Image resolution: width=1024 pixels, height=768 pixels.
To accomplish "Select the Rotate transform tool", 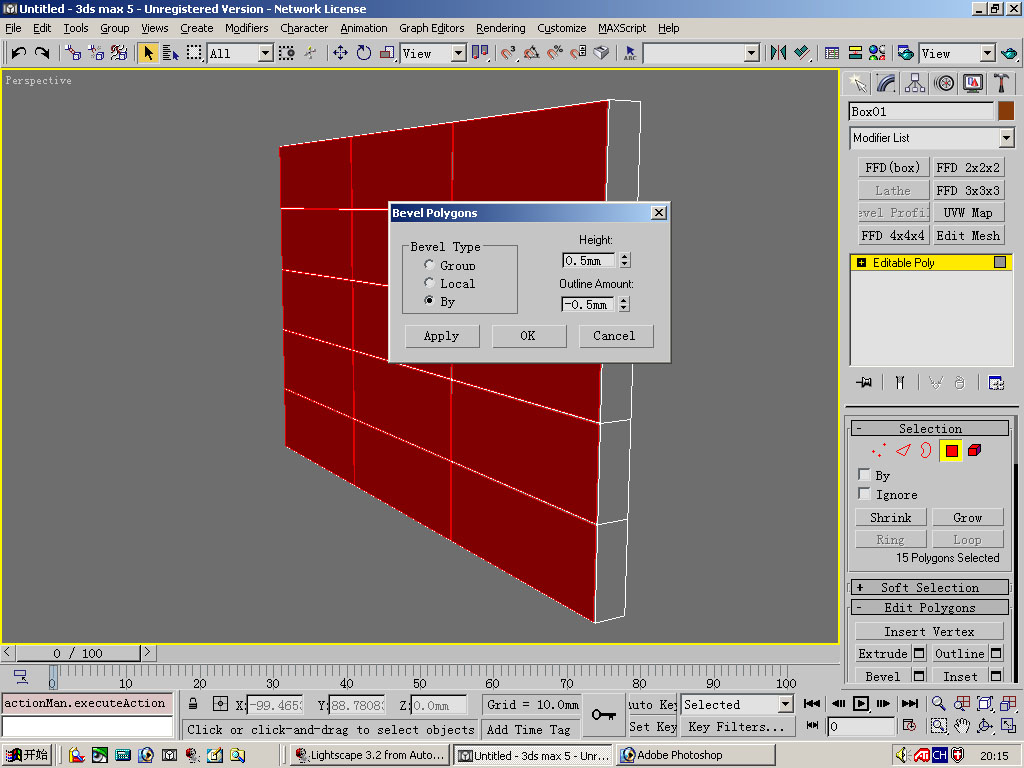I will coord(364,53).
